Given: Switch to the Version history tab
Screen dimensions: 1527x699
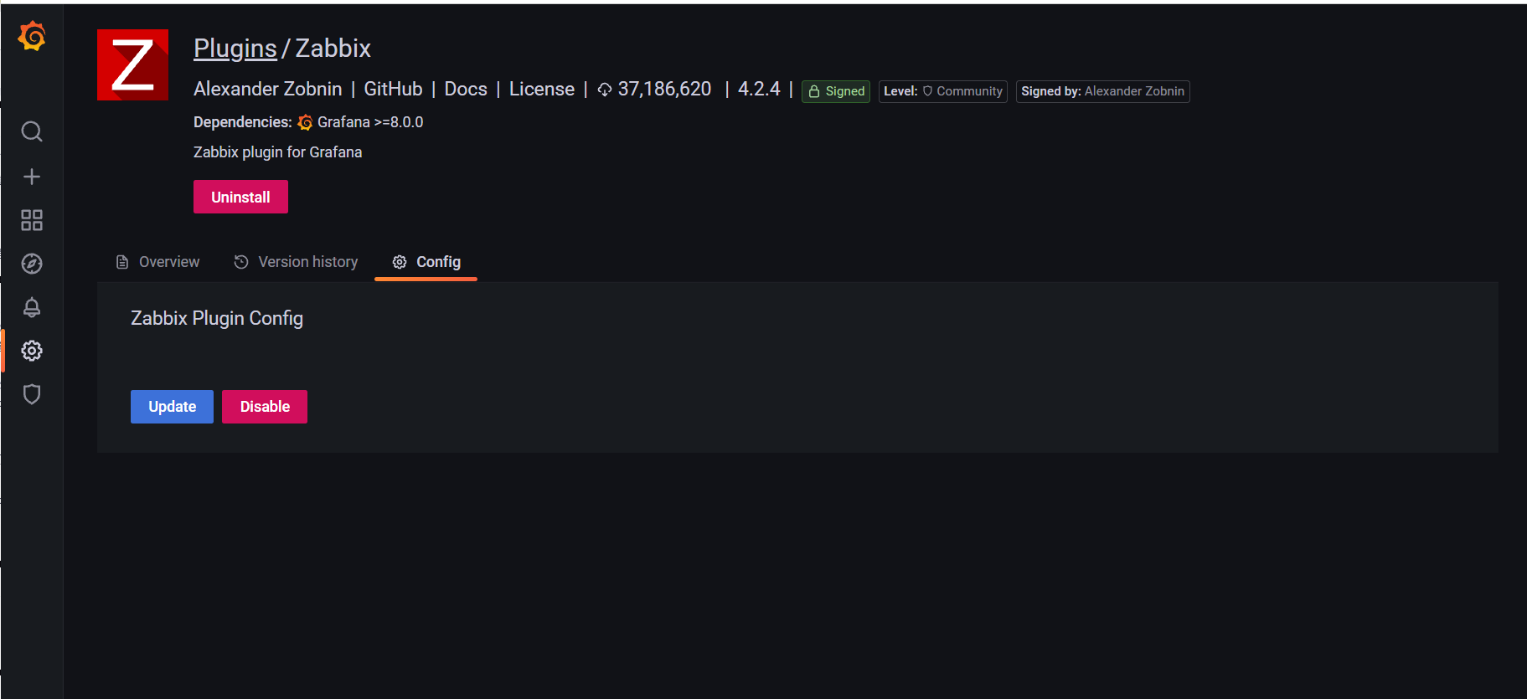Looking at the screenshot, I should tap(296, 262).
